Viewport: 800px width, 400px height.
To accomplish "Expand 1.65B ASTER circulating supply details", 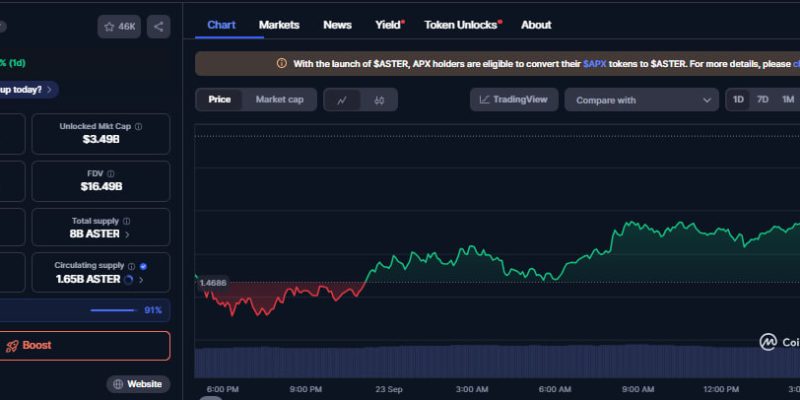I will pyautogui.click(x=139, y=280).
